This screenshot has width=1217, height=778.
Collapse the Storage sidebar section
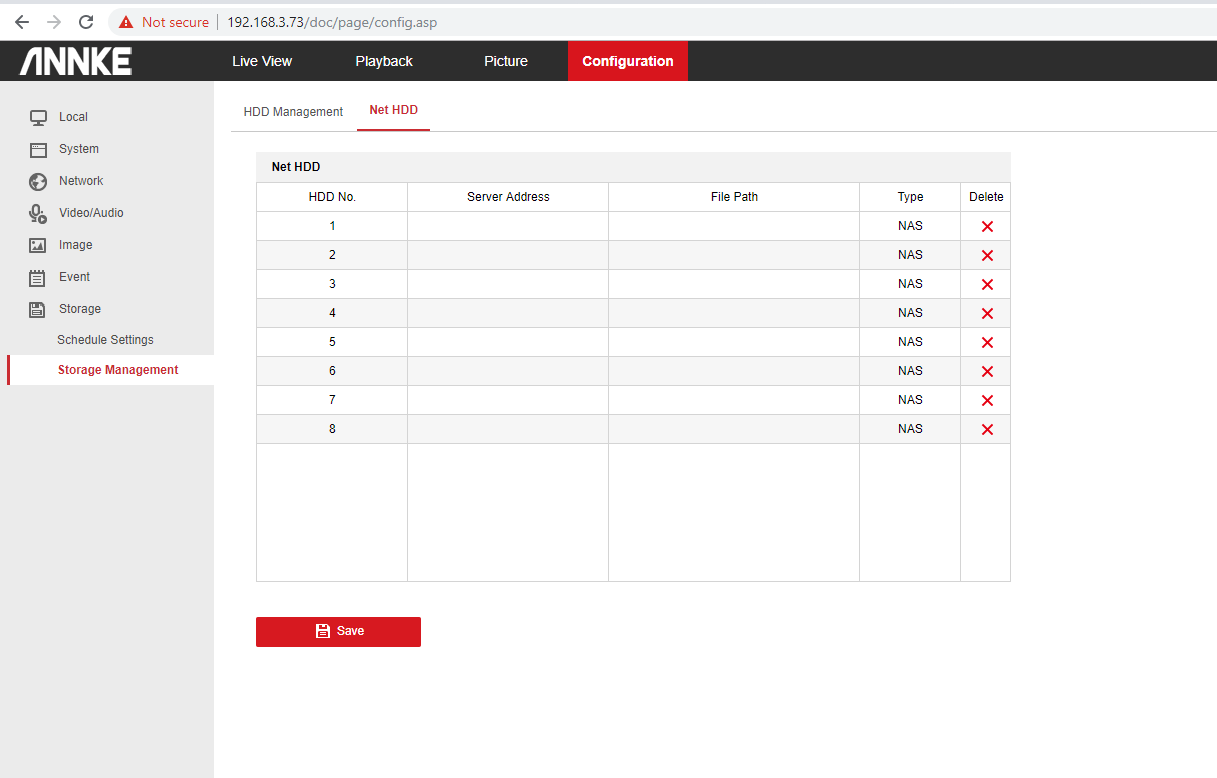coord(79,309)
